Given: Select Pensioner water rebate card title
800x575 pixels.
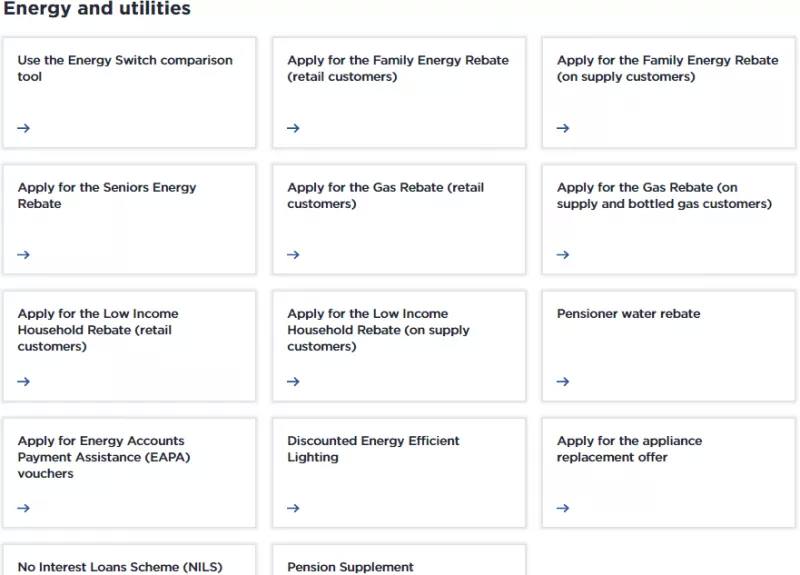Looking at the screenshot, I should tap(629, 314).
